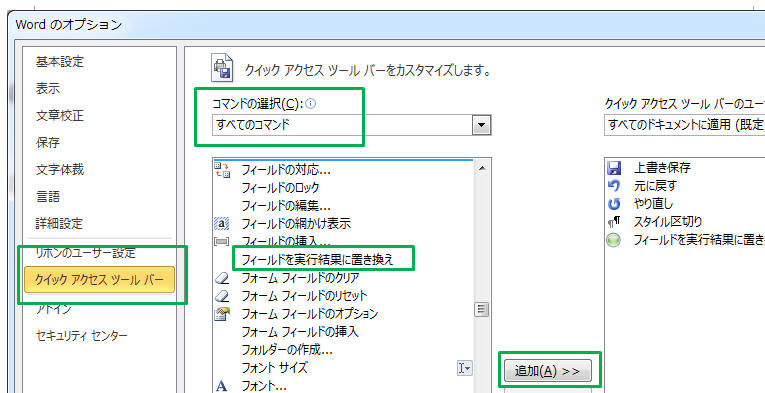
Task: Open the 基本設定 options category
Action: pos(60,62)
